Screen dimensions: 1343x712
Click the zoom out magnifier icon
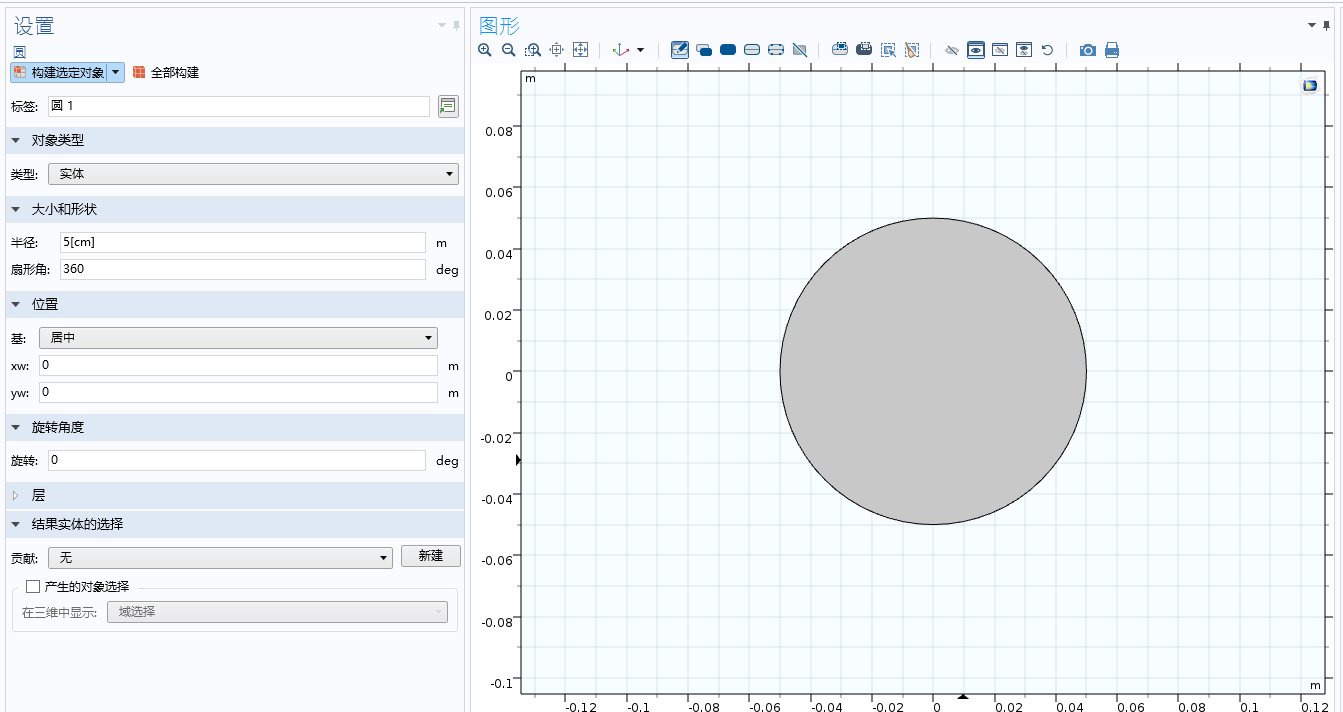(508, 50)
